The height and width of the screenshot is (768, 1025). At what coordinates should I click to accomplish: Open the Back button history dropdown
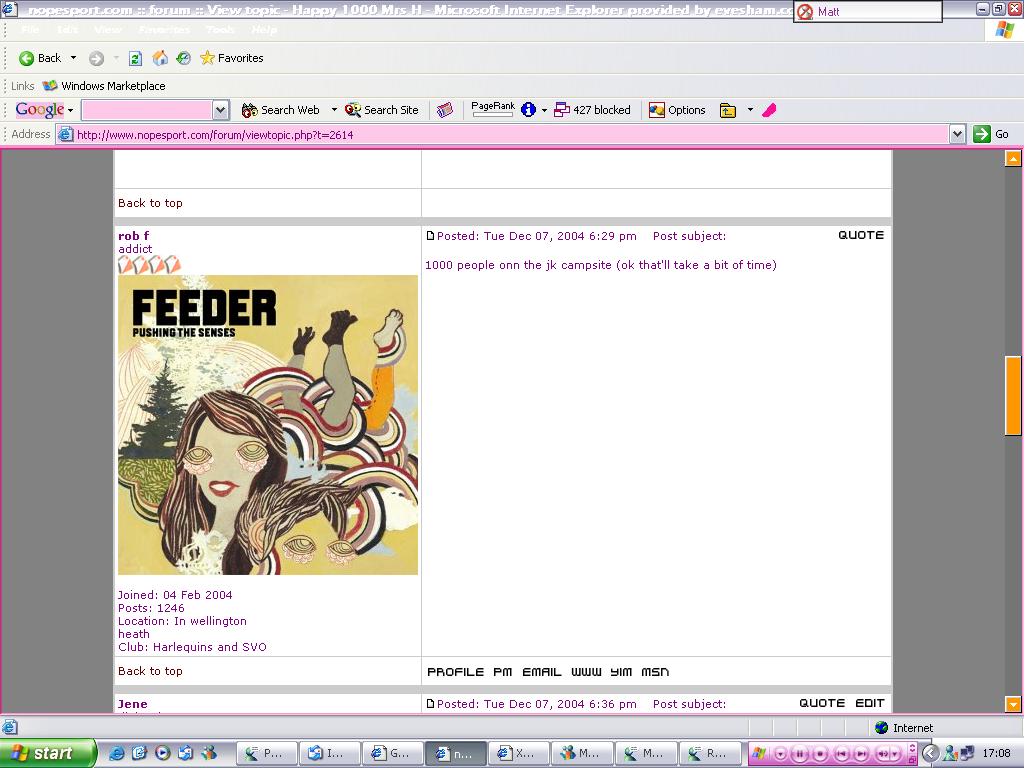pos(73,58)
